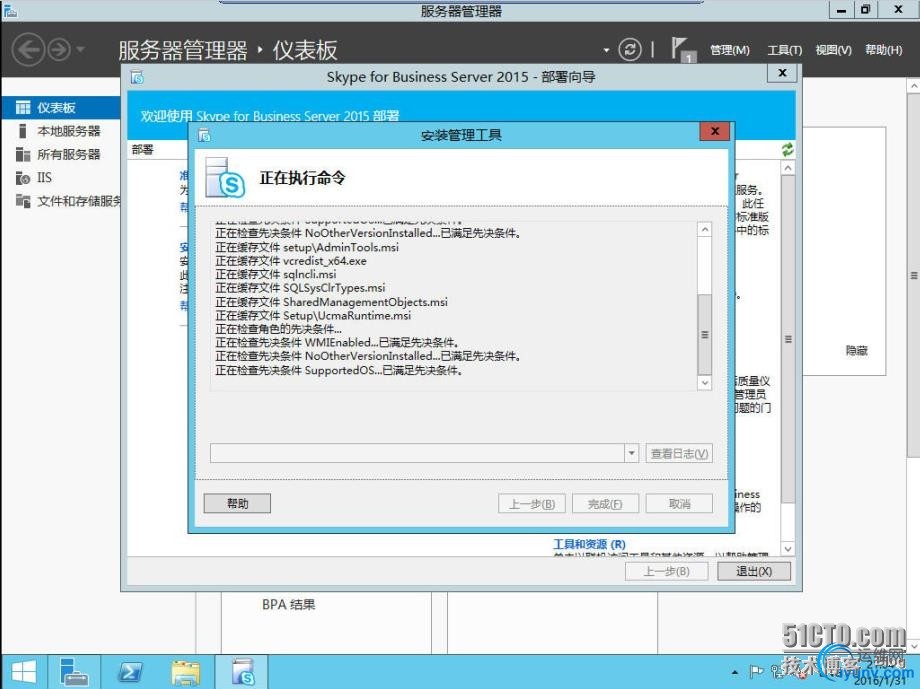920x689 pixels.
Task: Open the 视图(V) menu
Action: (833, 50)
